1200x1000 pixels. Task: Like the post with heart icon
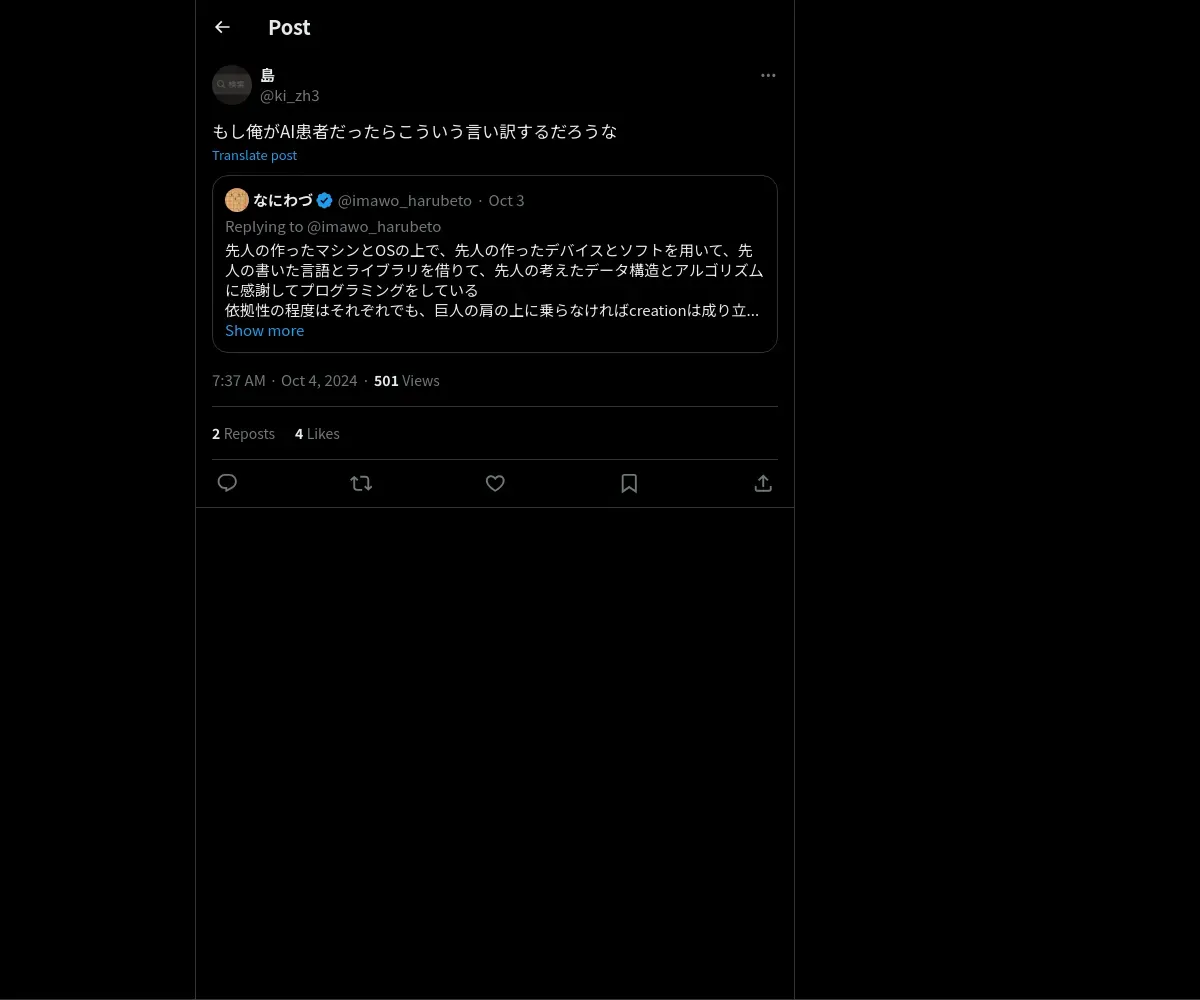[x=495, y=483]
